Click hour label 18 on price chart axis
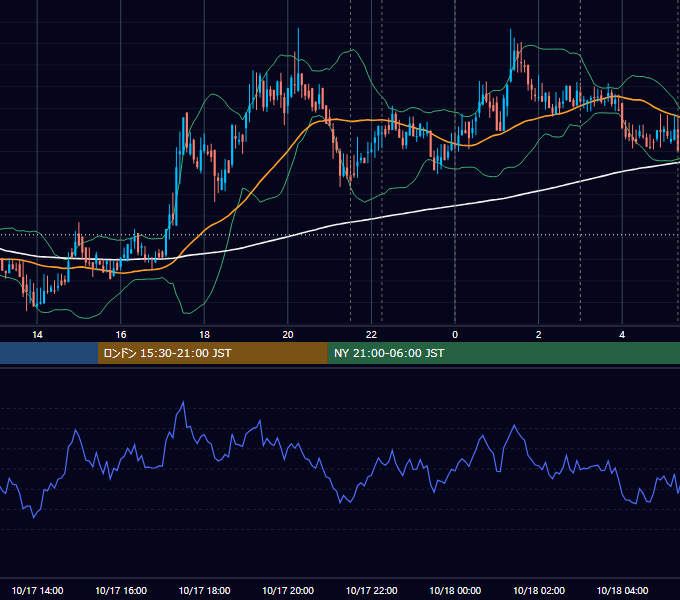 click(x=204, y=335)
